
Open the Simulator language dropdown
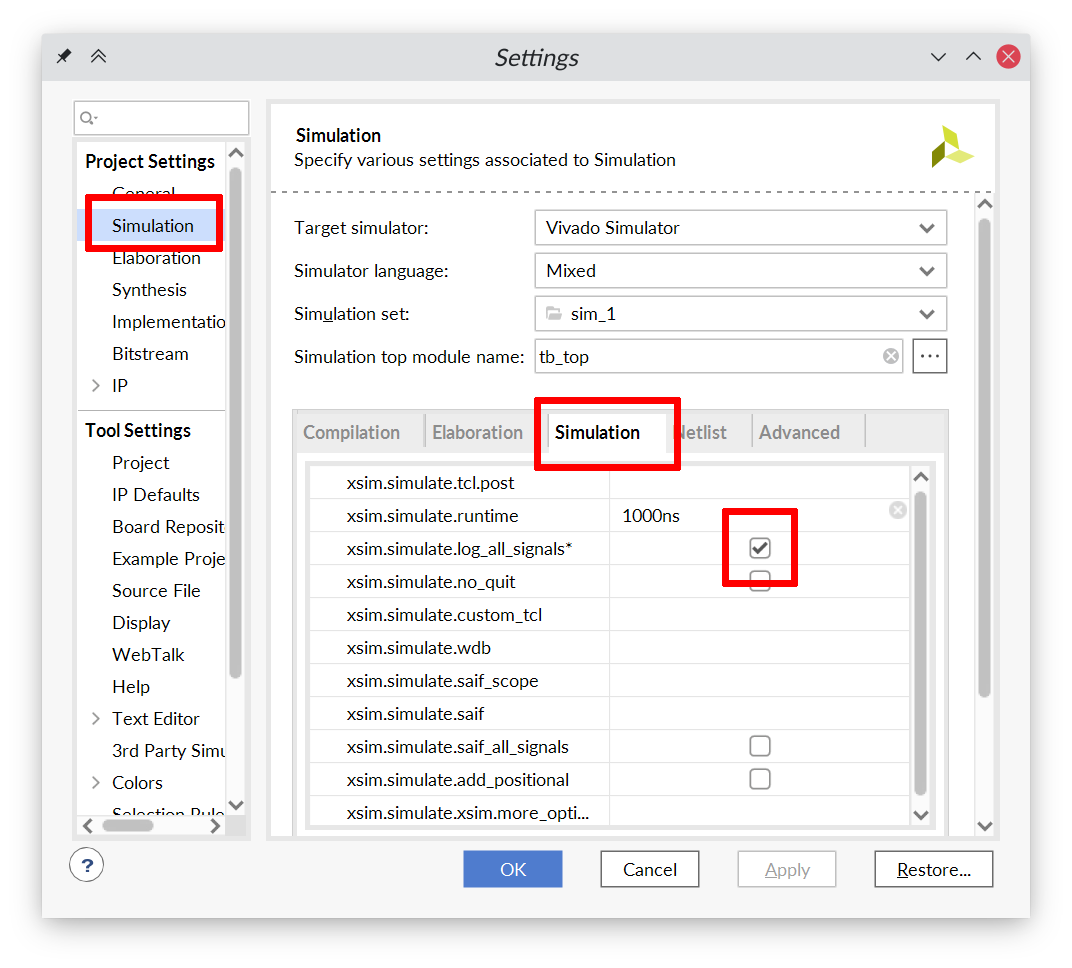[740, 271]
